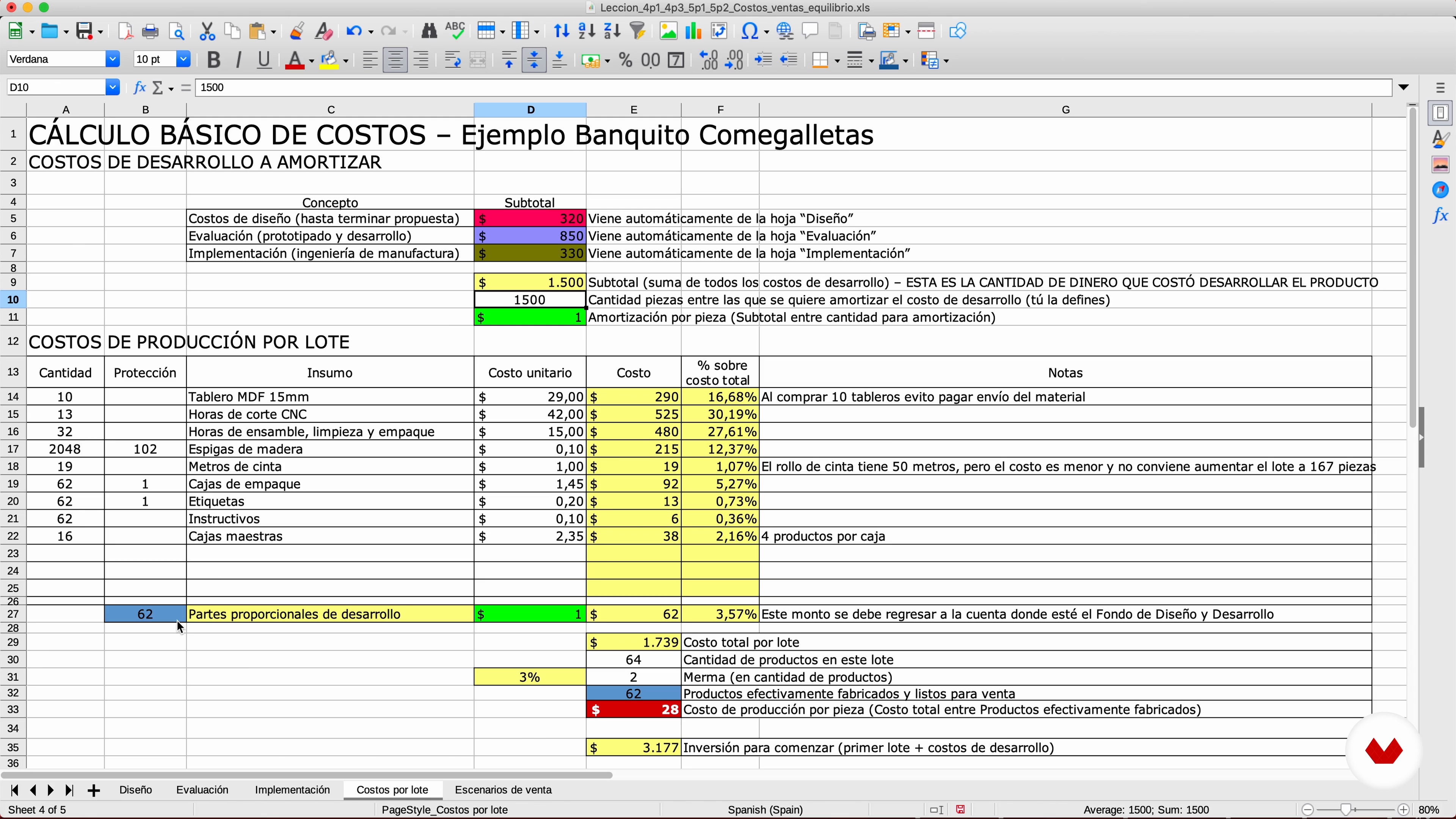The height and width of the screenshot is (819, 1456).
Task: Open the Sidebar Properties tab
Action: pyautogui.click(x=1441, y=113)
